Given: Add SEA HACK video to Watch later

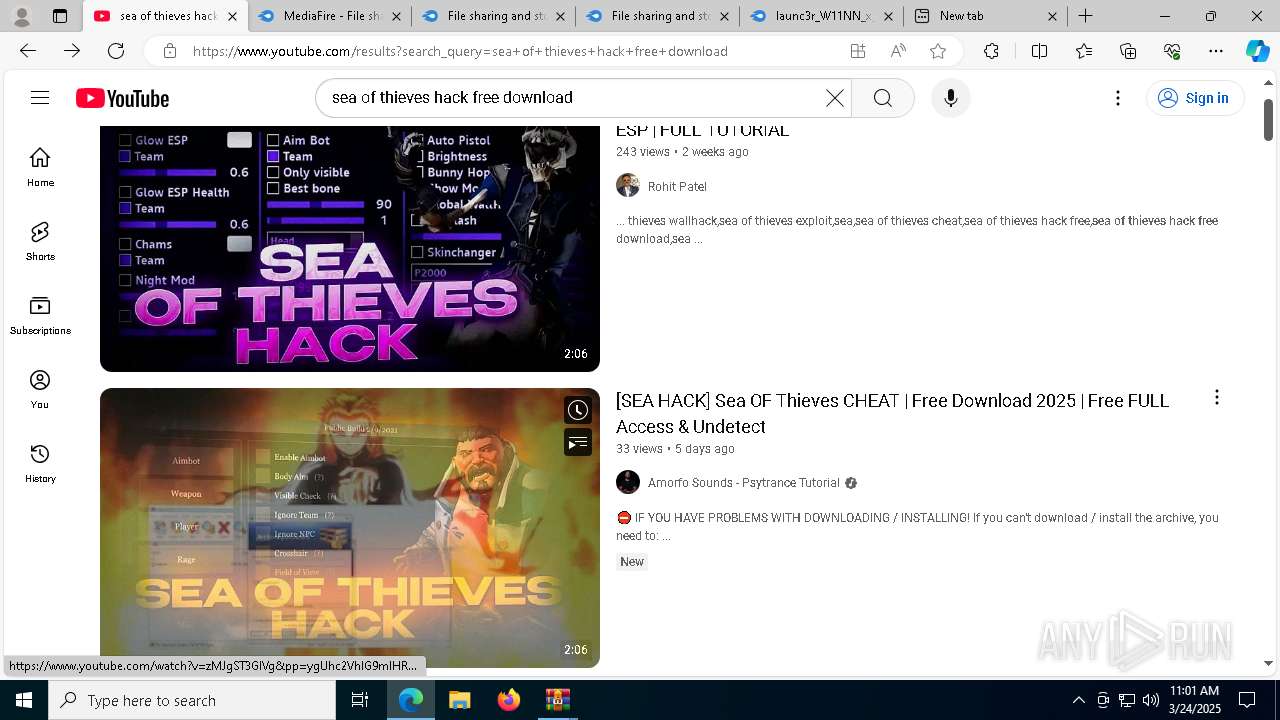Looking at the screenshot, I should pyautogui.click(x=578, y=410).
